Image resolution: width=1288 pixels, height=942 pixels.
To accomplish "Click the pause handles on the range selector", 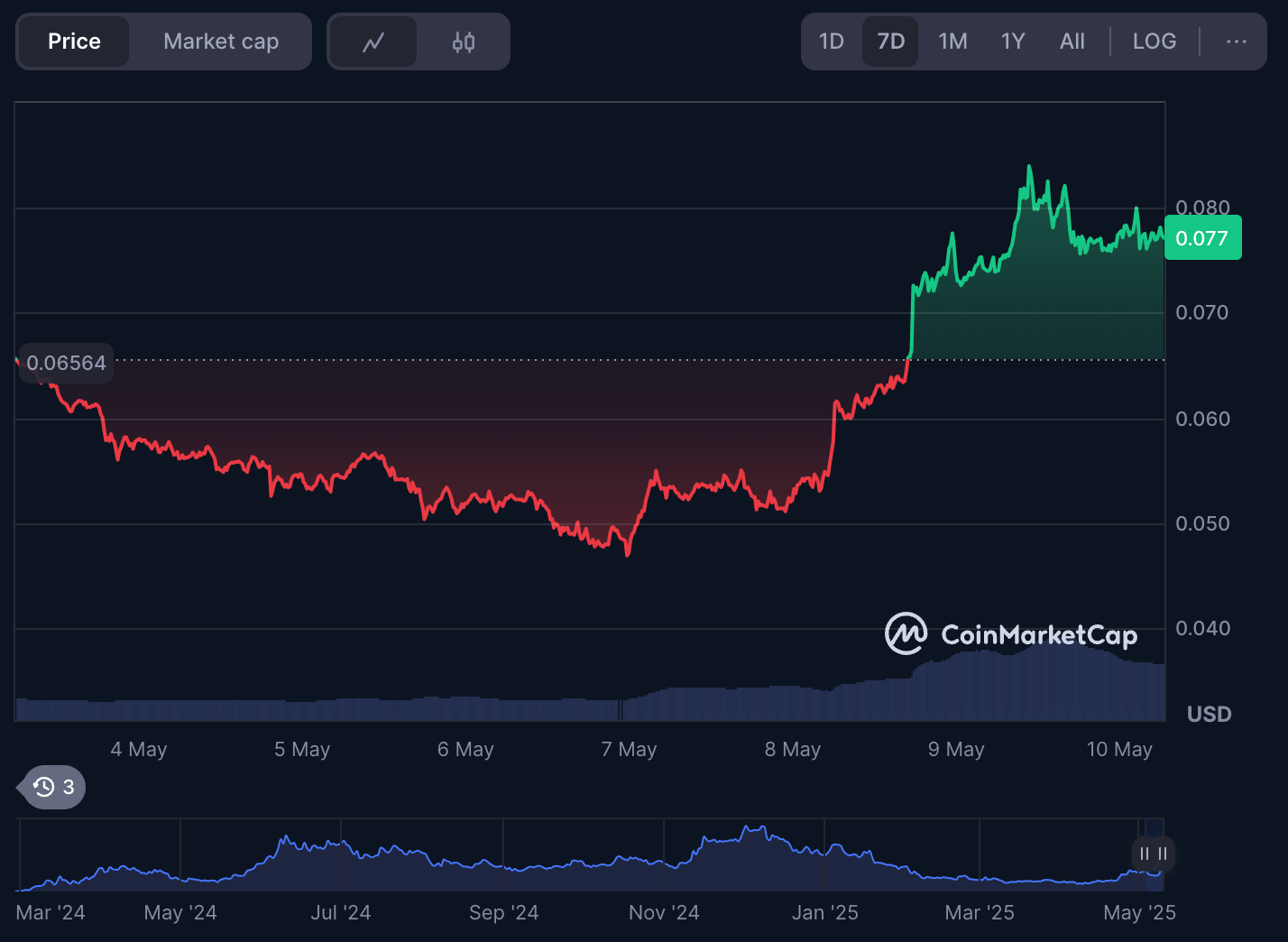I will click(1152, 854).
